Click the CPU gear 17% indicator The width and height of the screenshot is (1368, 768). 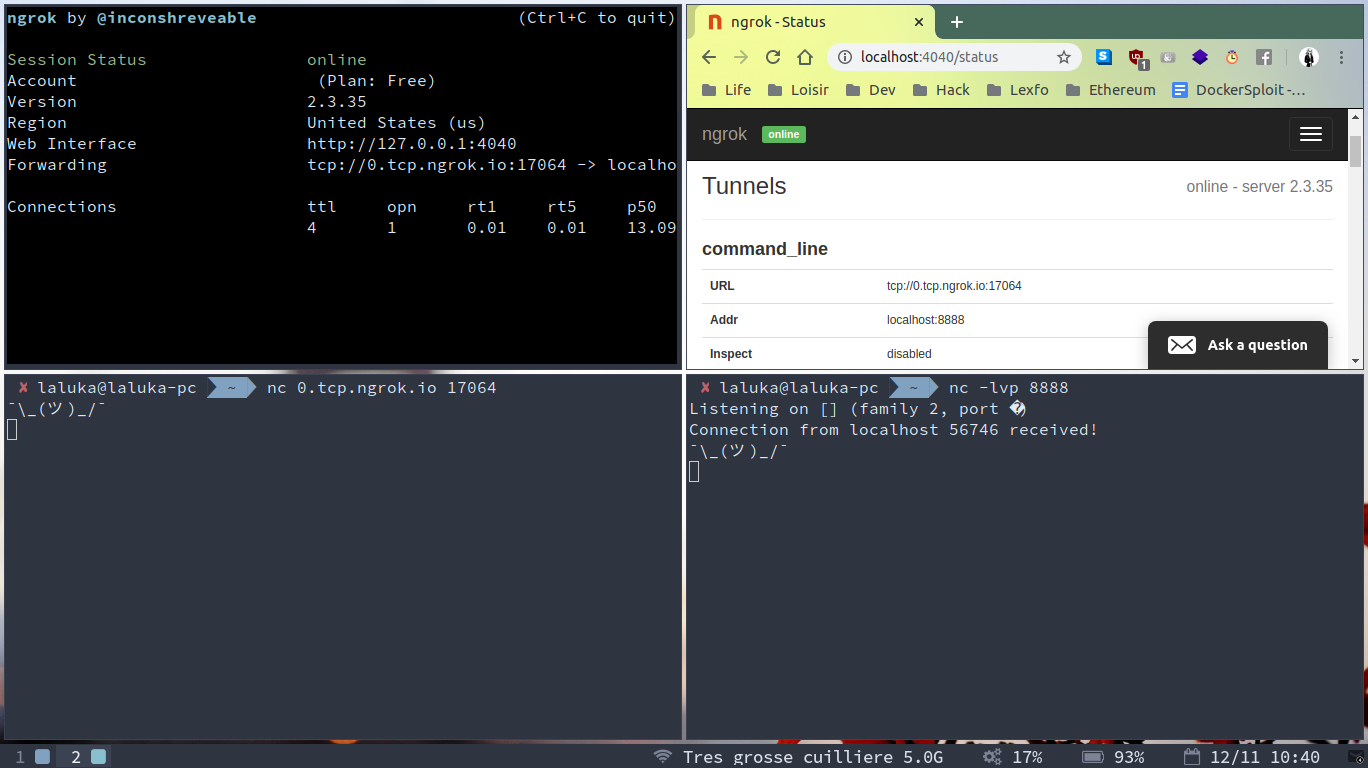click(x=1012, y=757)
